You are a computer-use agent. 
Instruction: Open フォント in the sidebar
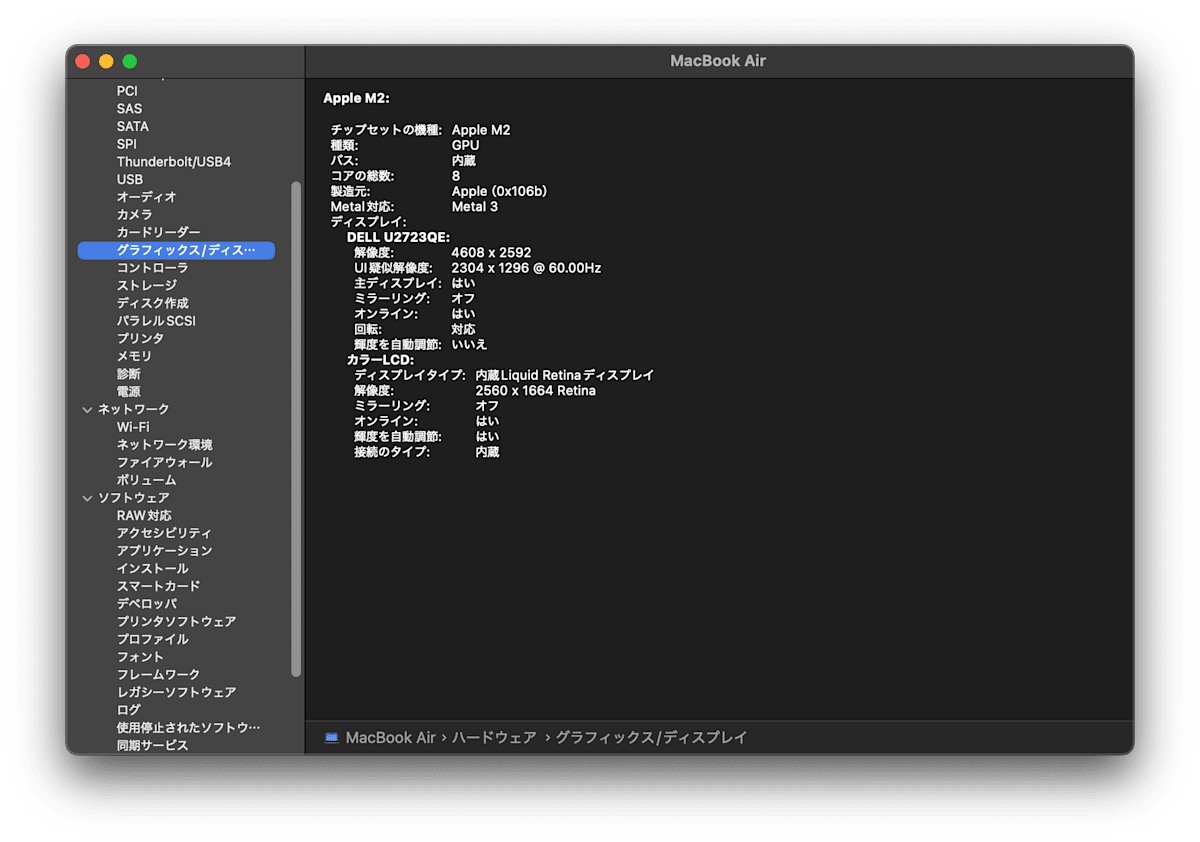coord(140,657)
